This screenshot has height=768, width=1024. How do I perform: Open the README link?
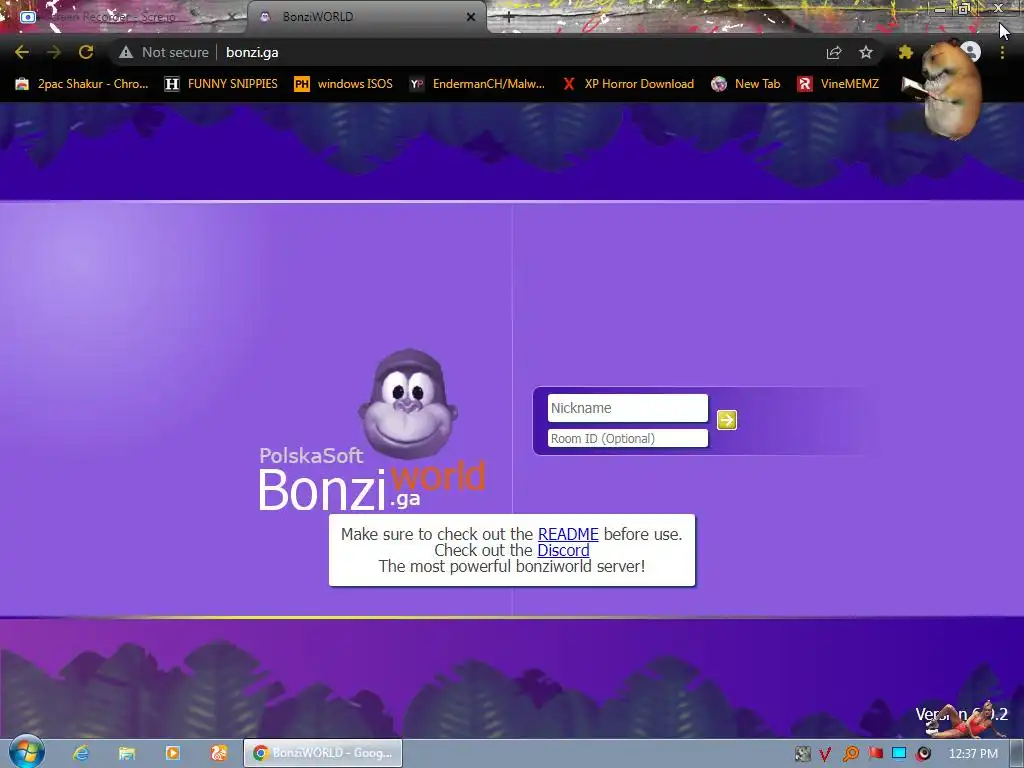(x=568, y=534)
